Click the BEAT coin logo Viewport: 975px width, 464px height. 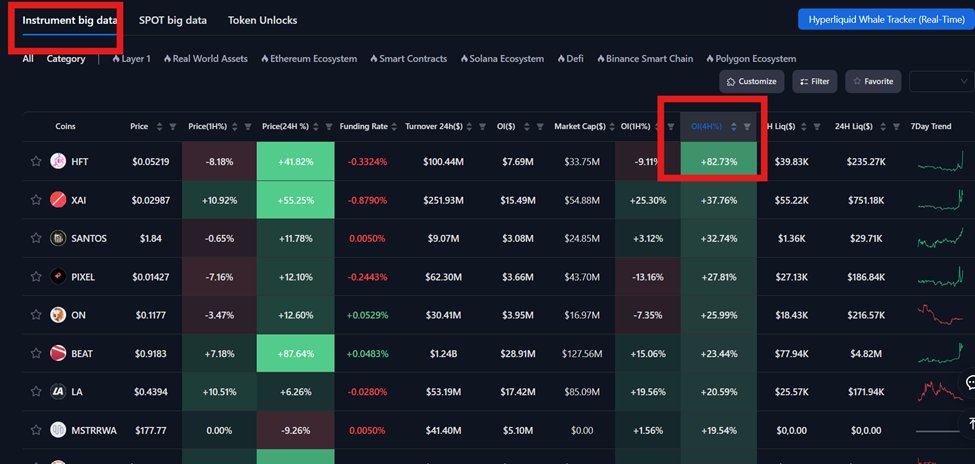[x=58, y=353]
